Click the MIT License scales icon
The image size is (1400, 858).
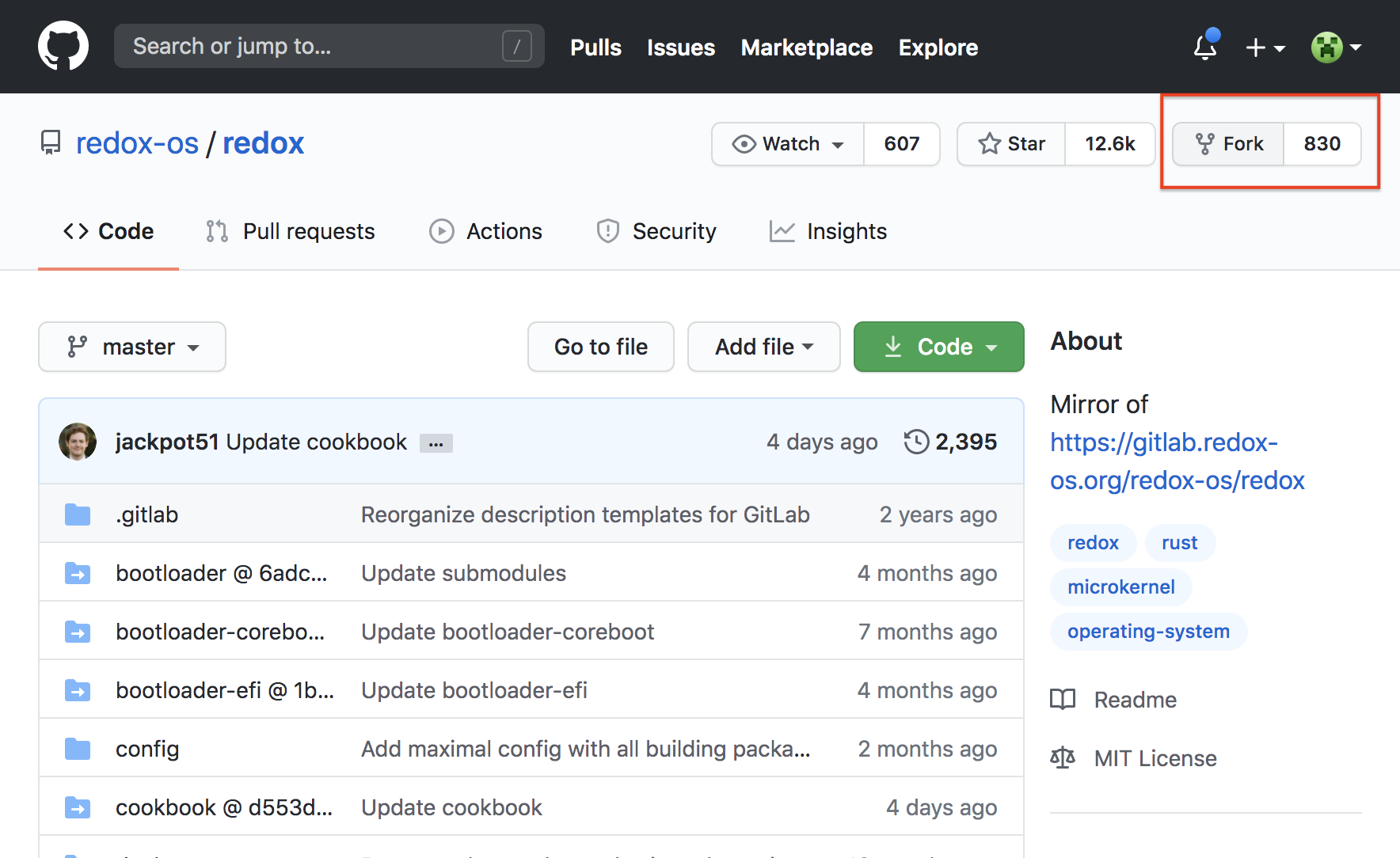[x=1063, y=757]
